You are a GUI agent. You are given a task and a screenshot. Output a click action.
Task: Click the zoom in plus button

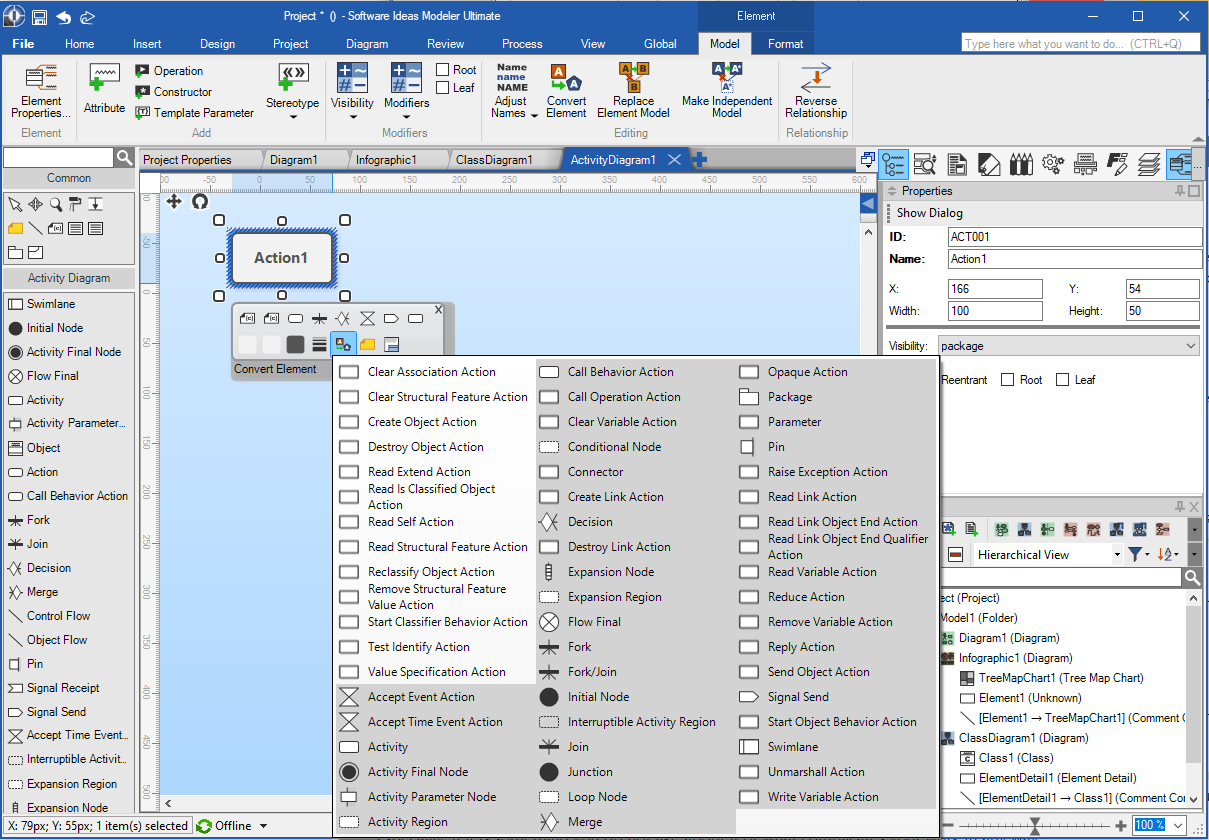point(1121,826)
